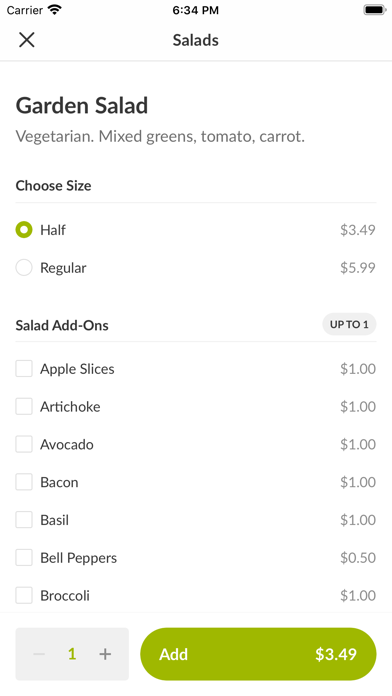Tick the Basil checkbox
Screen dimensions: 392x696
tap(24, 520)
